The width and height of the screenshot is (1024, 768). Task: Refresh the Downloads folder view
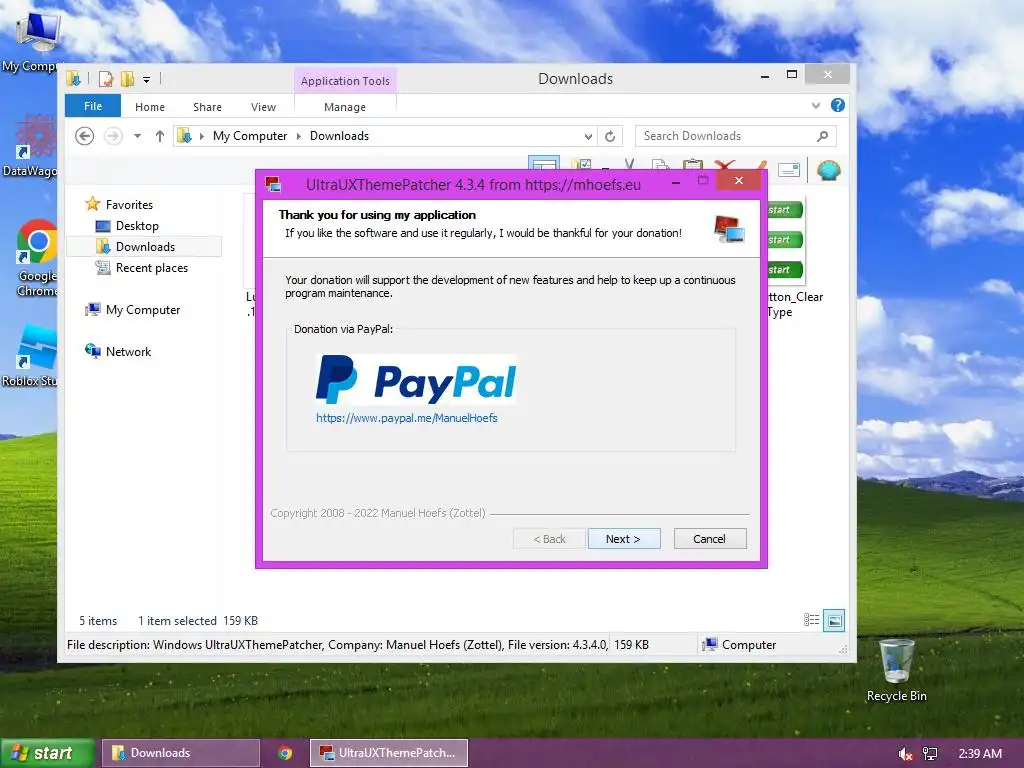click(x=610, y=136)
